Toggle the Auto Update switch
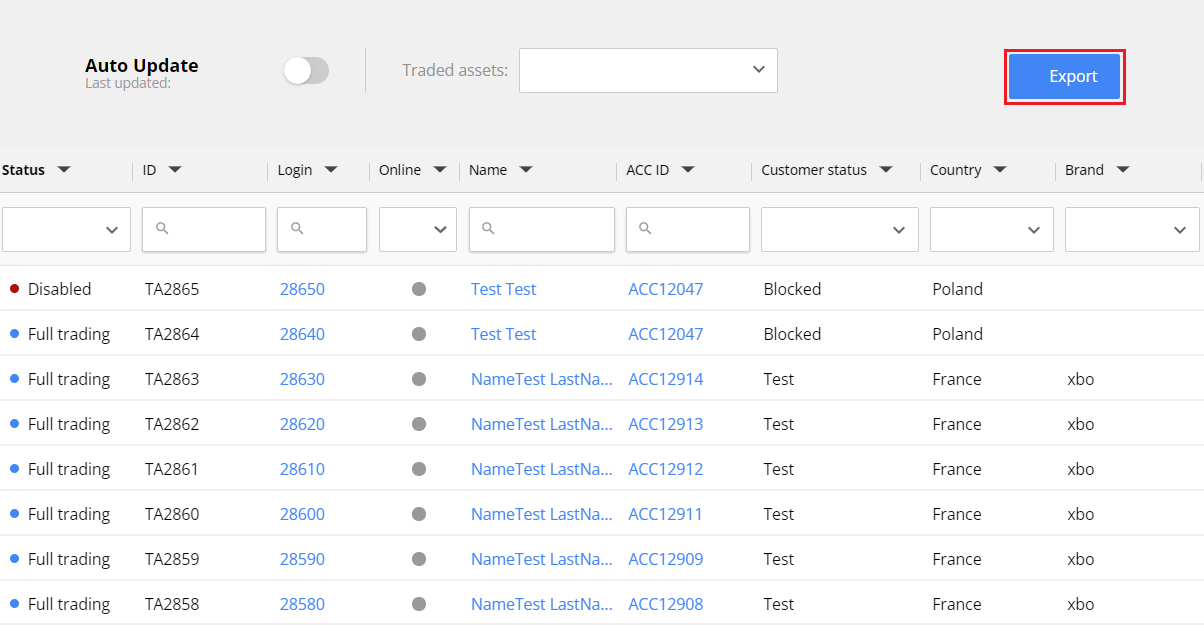This screenshot has width=1204, height=625. tap(306, 70)
